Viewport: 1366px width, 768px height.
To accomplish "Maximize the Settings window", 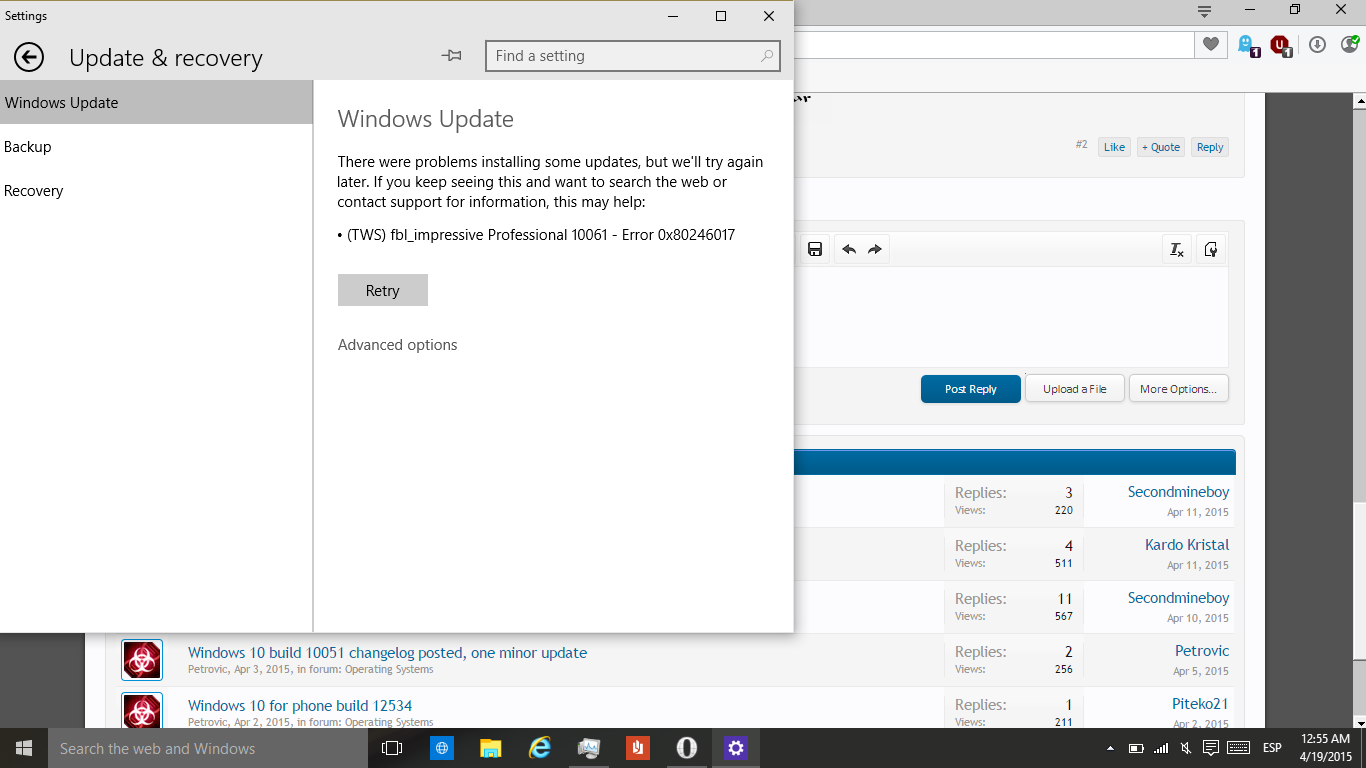I will point(721,16).
